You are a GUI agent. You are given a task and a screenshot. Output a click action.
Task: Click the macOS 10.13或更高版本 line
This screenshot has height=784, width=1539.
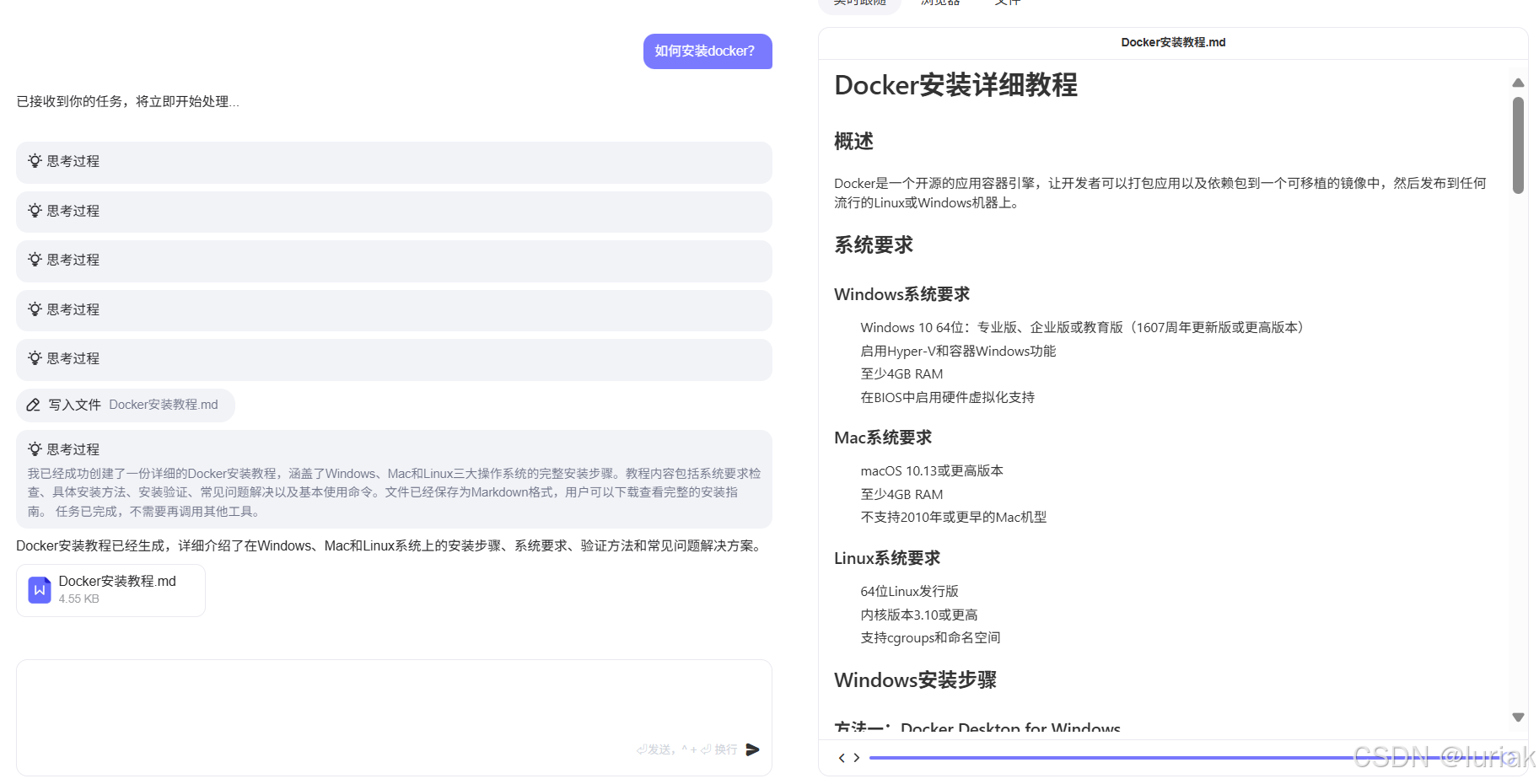(932, 471)
